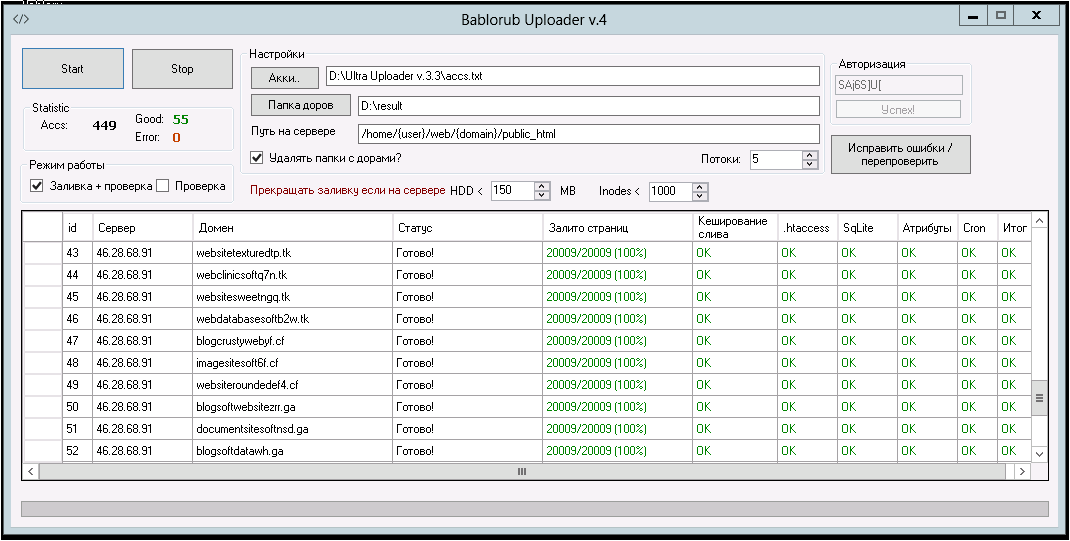Click horizontal scrollbar left arrow
Image resolution: width=1070 pixels, height=541 pixels.
coord(31,471)
